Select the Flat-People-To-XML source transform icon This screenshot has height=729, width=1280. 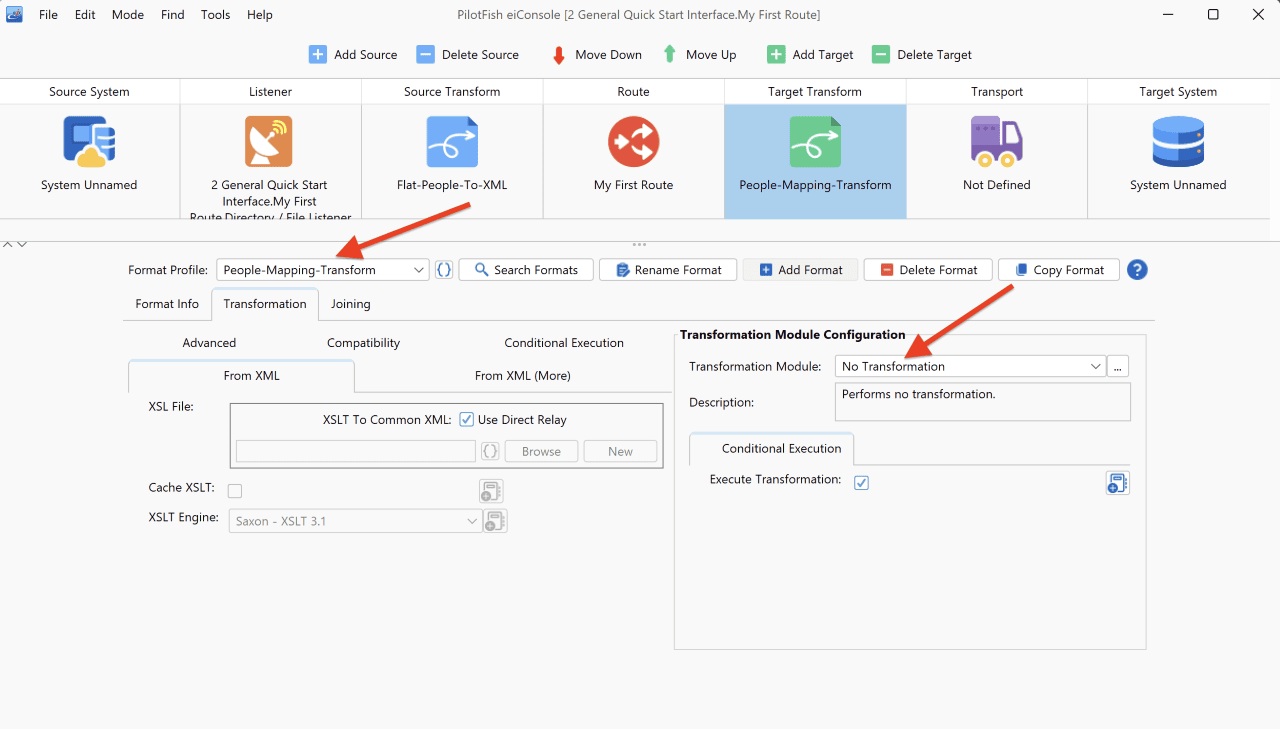pos(452,141)
